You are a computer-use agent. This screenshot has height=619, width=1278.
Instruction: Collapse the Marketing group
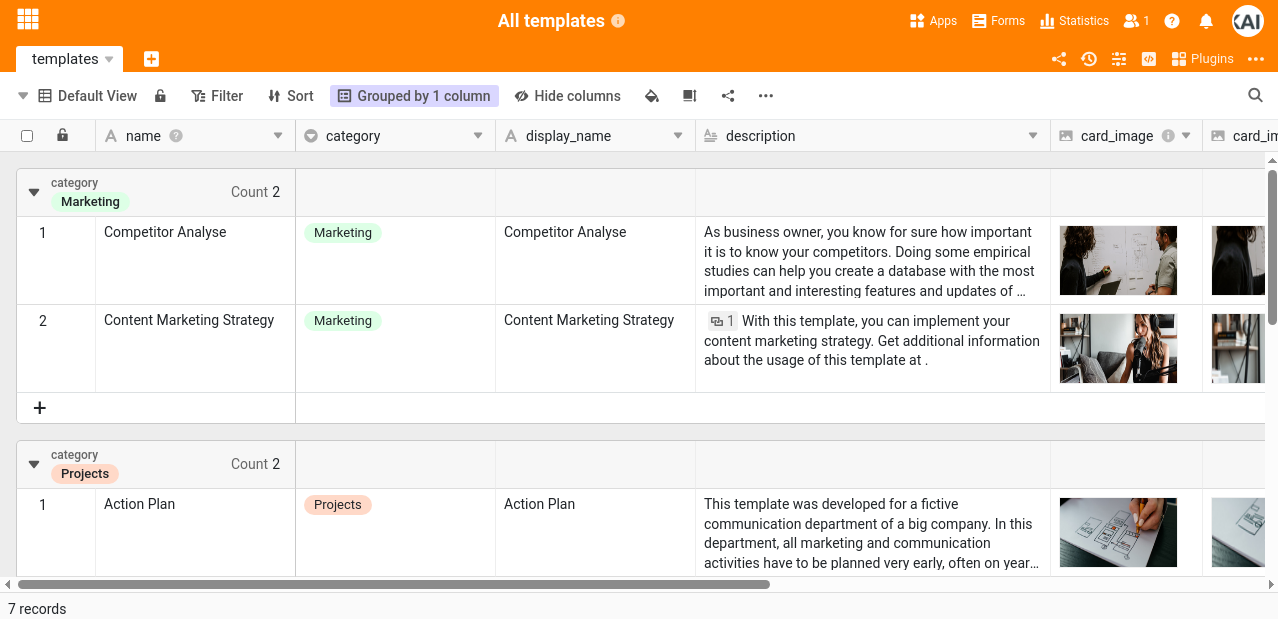34,192
